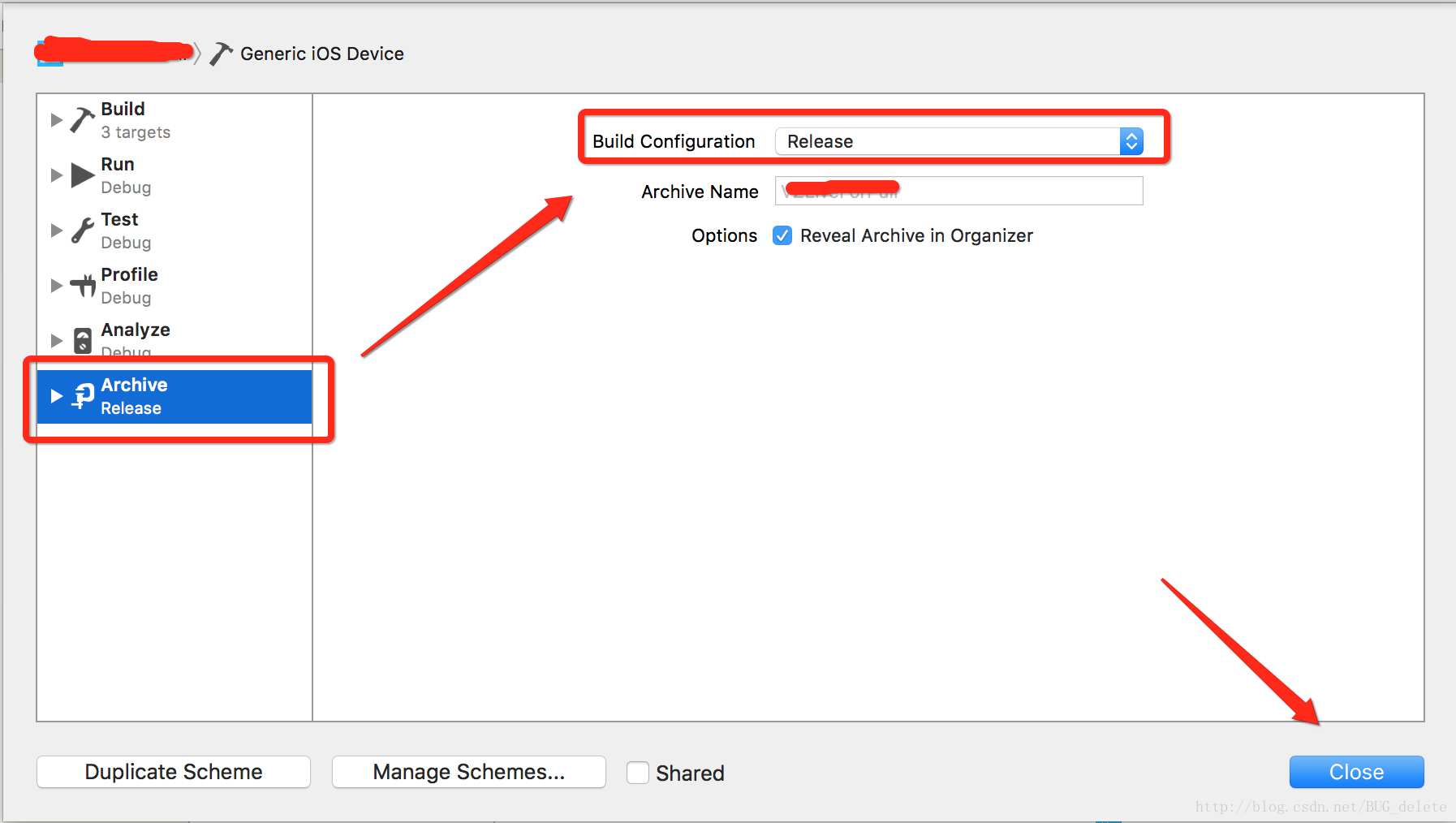Click the Analyze icon in scheme list
The width and height of the screenshot is (1456, 823).
pos(83,340)
